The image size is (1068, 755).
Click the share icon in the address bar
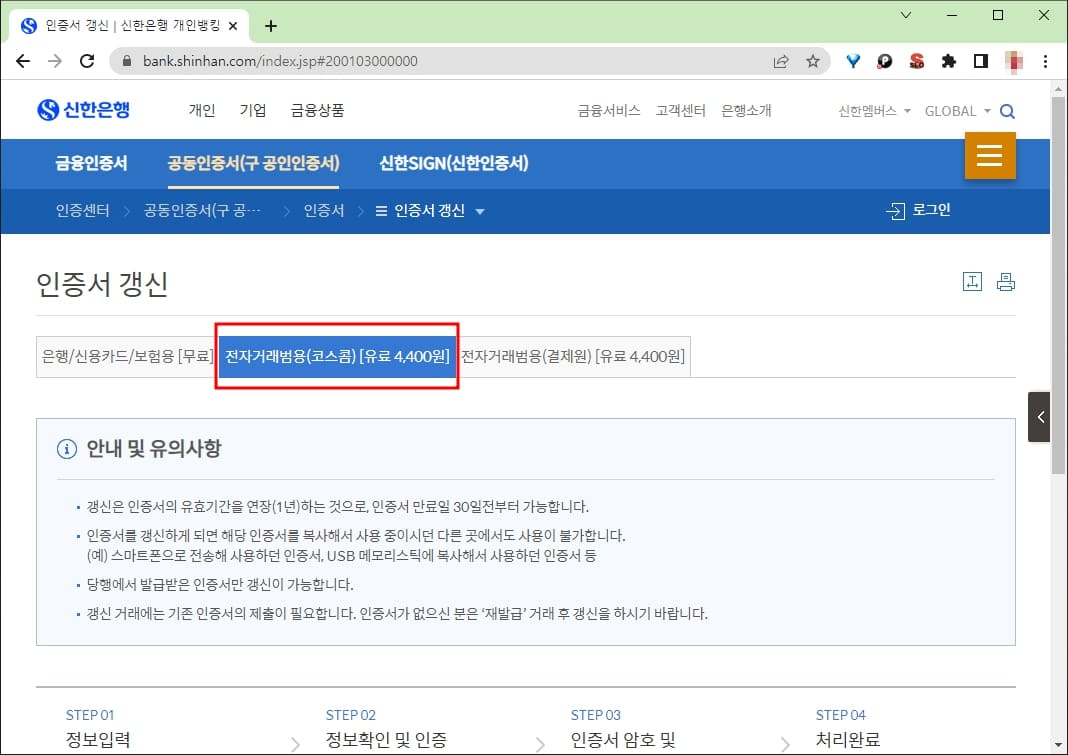781,61
